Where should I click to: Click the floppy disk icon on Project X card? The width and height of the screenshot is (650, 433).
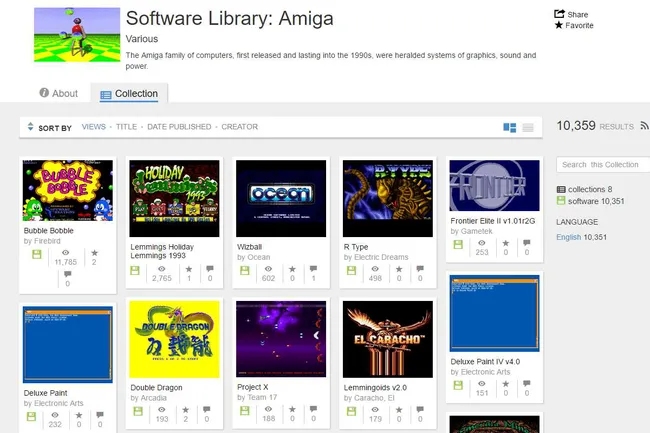(x=245, y=411)
